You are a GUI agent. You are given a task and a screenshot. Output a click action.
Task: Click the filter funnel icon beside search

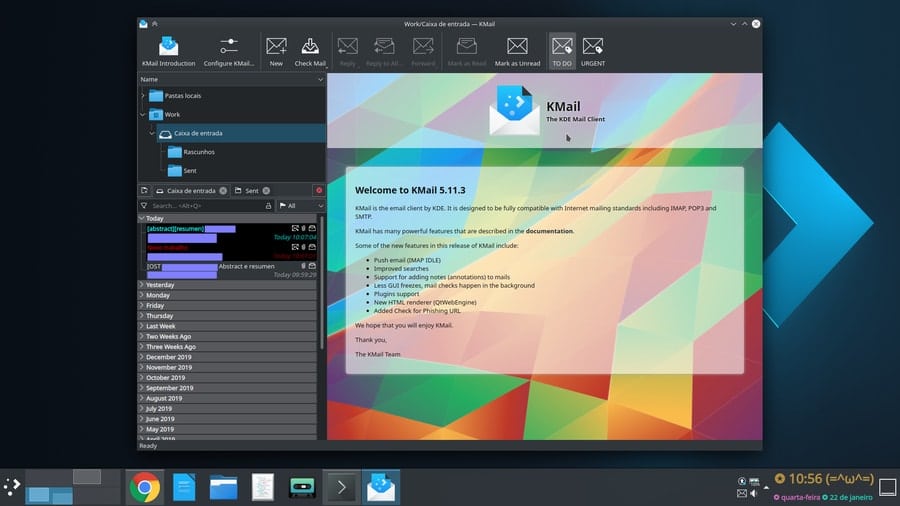click(144, 205)
